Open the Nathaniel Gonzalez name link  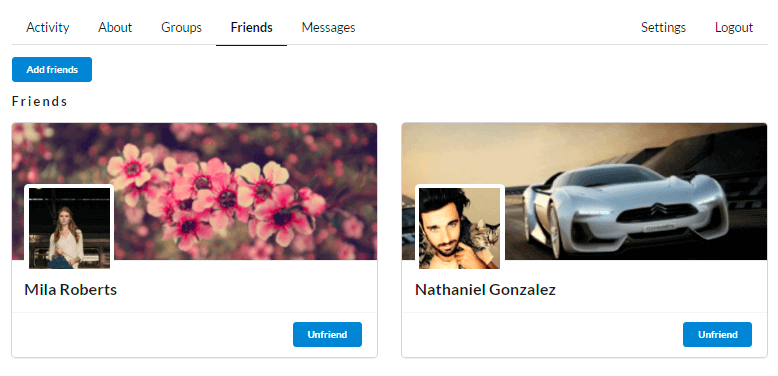pos(485,290)
